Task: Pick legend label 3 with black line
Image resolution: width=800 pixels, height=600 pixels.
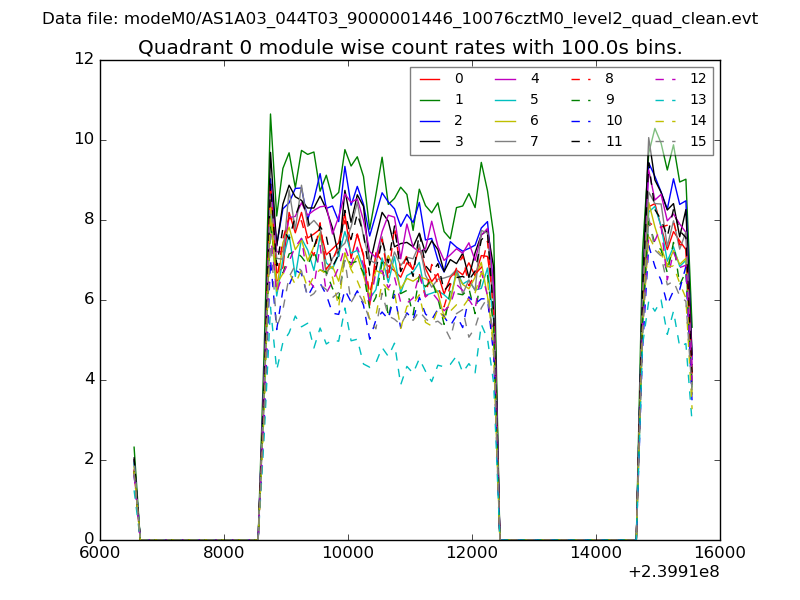Action: pos(459,141)
